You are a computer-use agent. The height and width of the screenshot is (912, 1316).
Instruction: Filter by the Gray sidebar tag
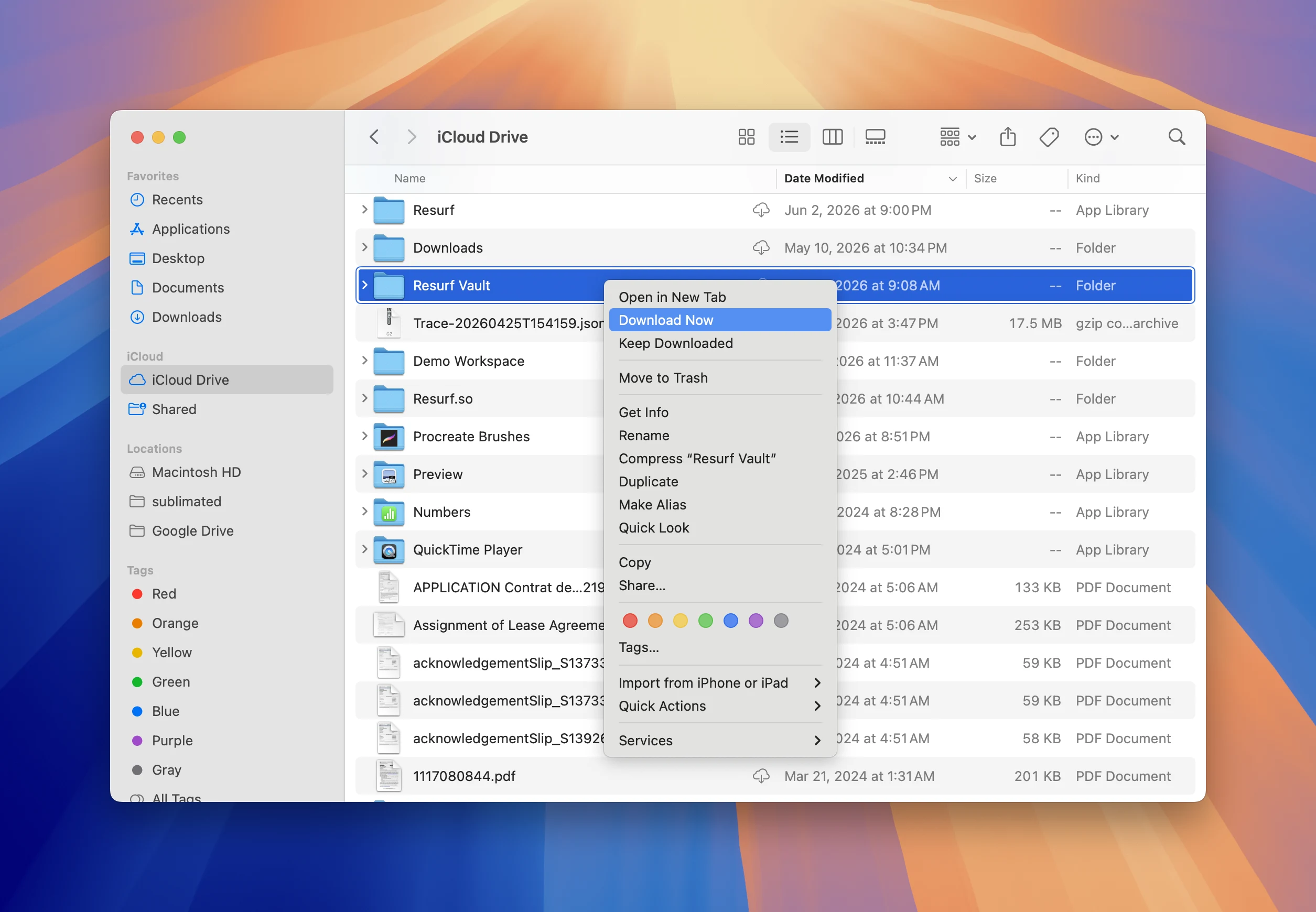tap(227, 770)
